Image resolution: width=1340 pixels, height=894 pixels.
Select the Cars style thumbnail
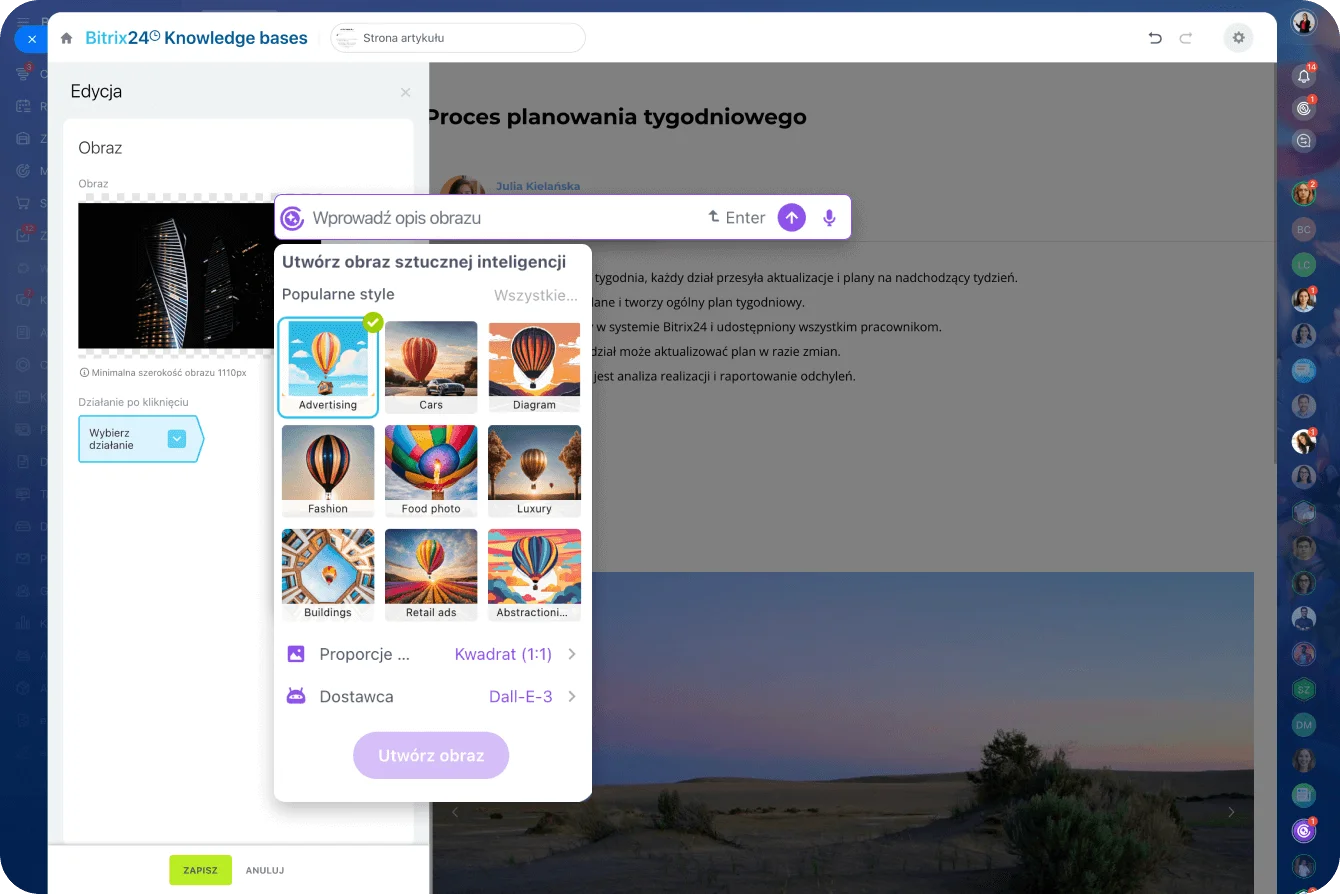click(431, 366)
